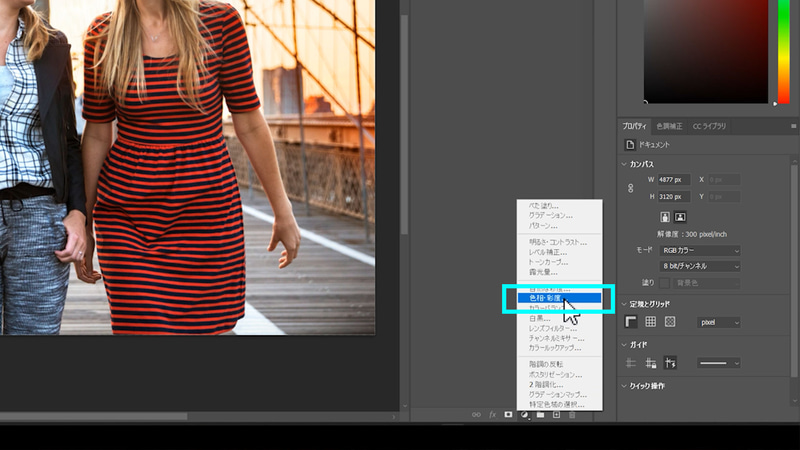Toggle rulers display icon

pos(631,322)
